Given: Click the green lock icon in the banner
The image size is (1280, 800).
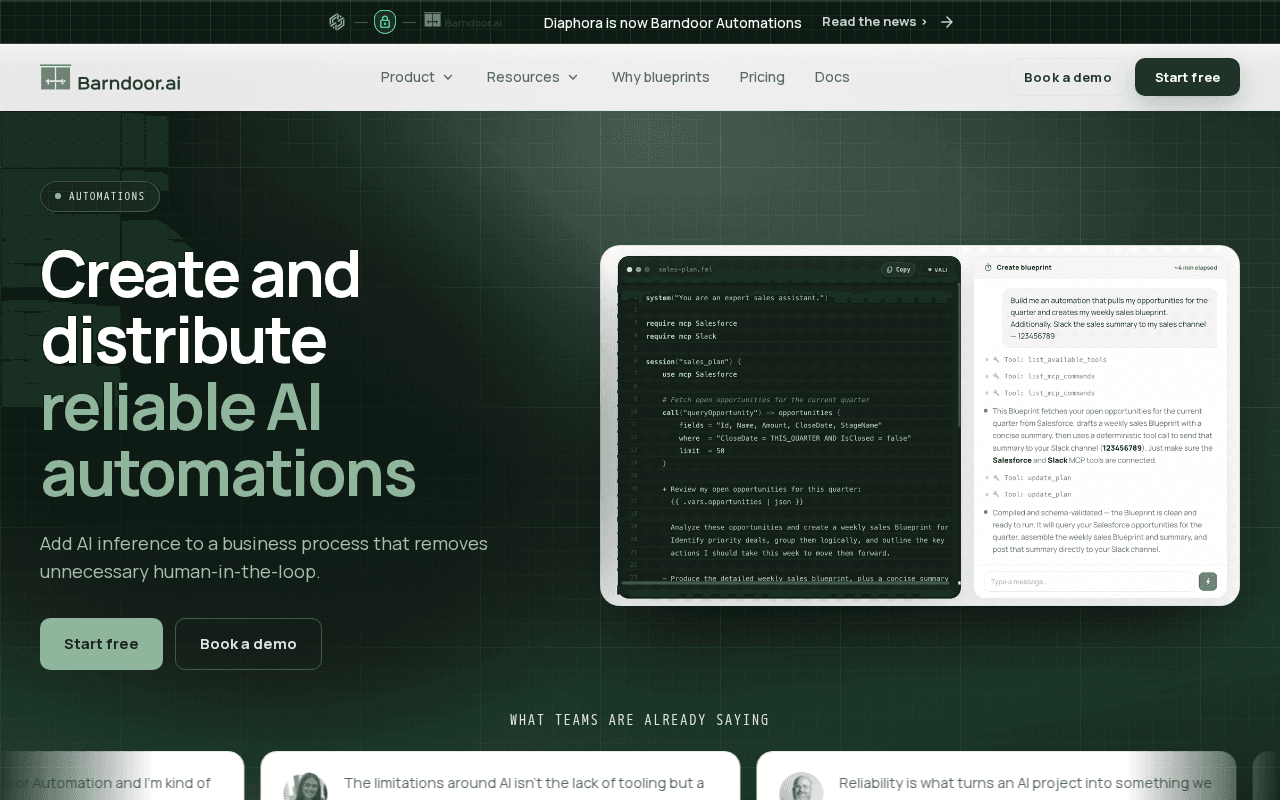Looking at the screenshot, I should 385,22.
